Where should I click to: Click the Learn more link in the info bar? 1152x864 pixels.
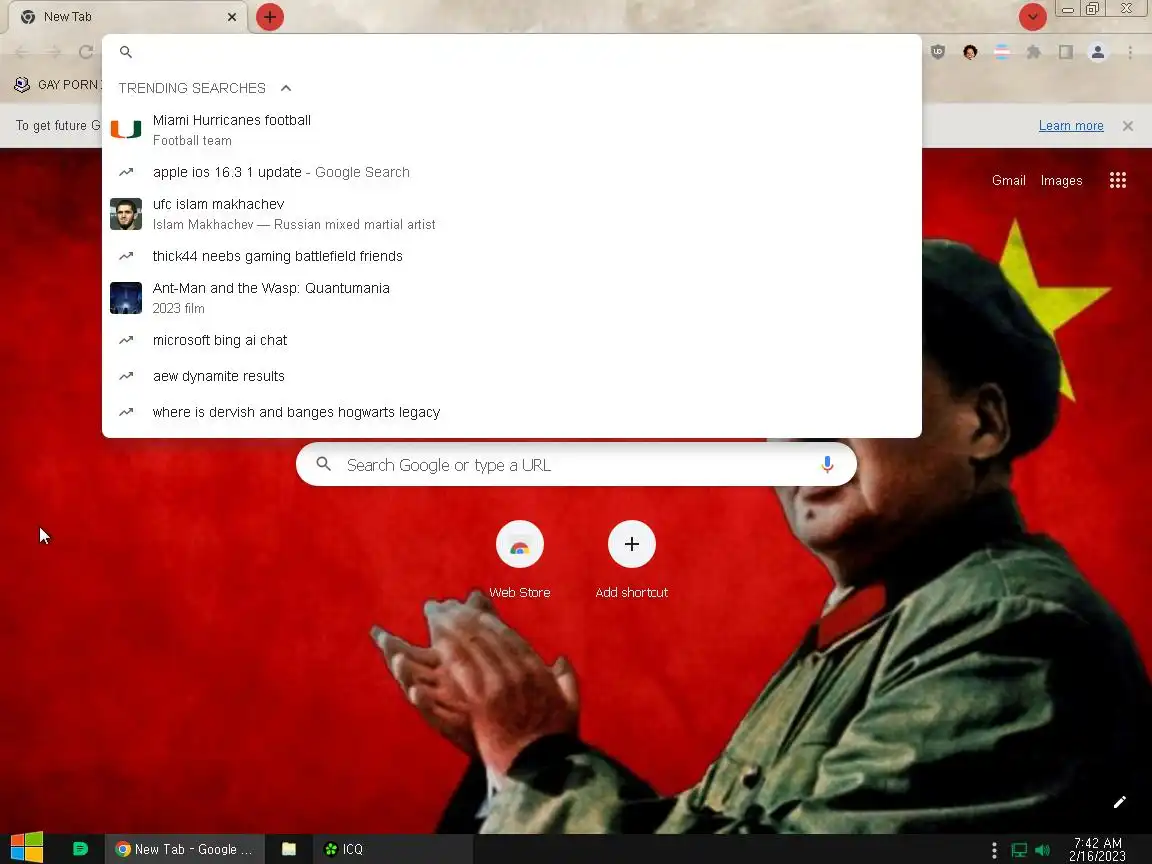(1070, 126)
